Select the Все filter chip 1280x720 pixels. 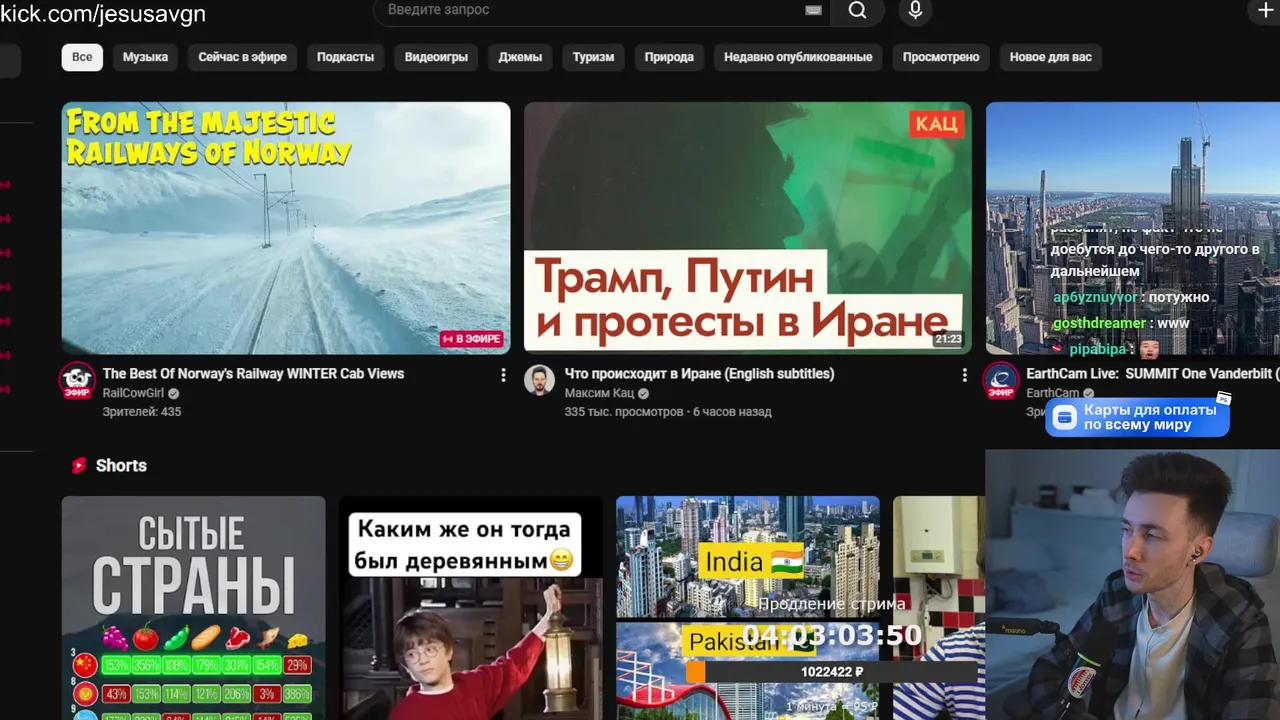[x=82, y=57]
